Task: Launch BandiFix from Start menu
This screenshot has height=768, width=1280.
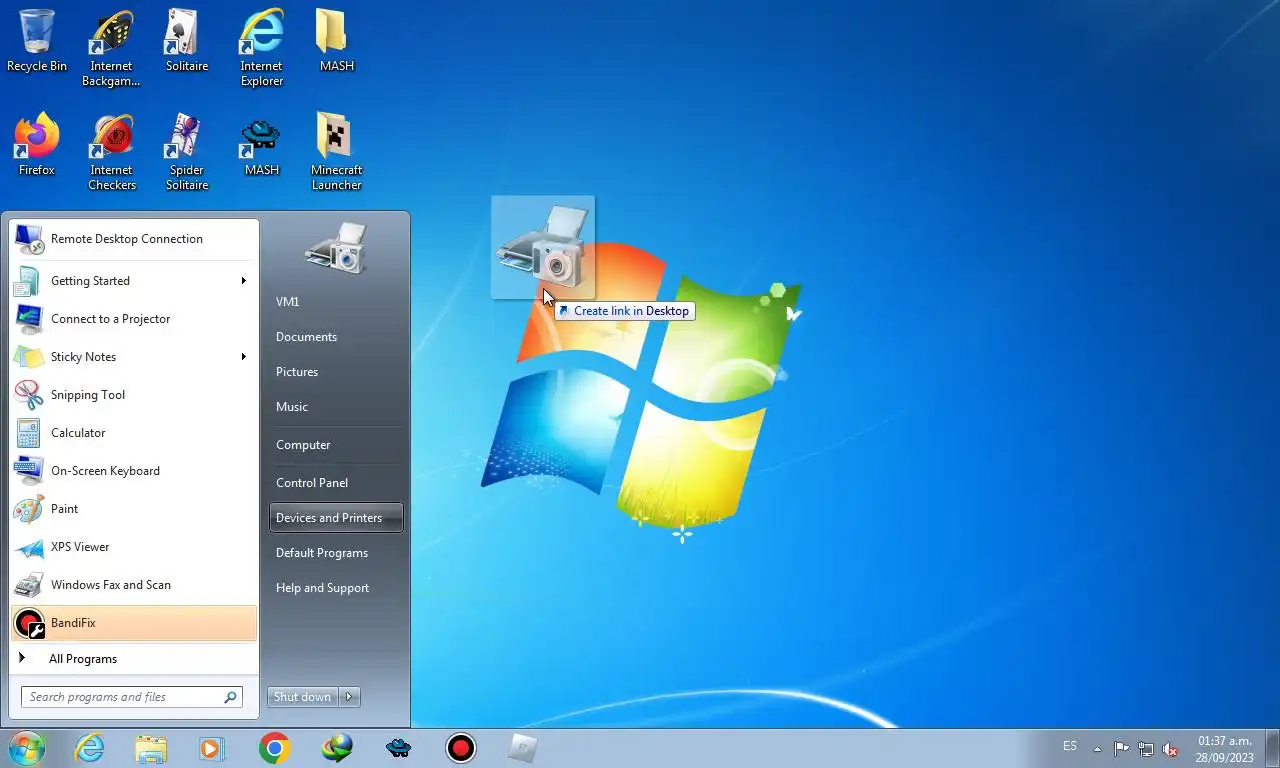Action: point(134,623)
